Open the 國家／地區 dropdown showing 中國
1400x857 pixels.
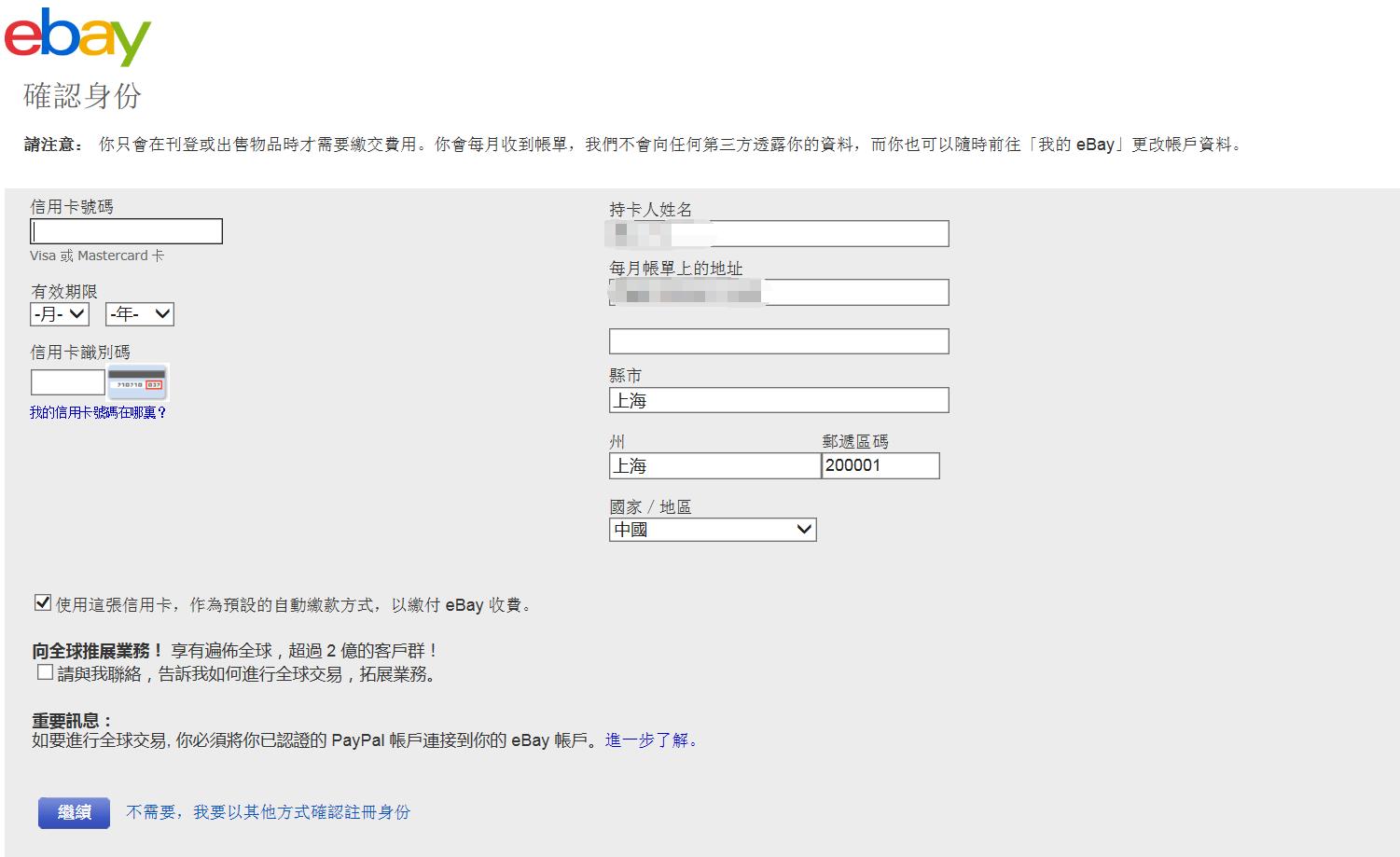click(x=713, y=530)
